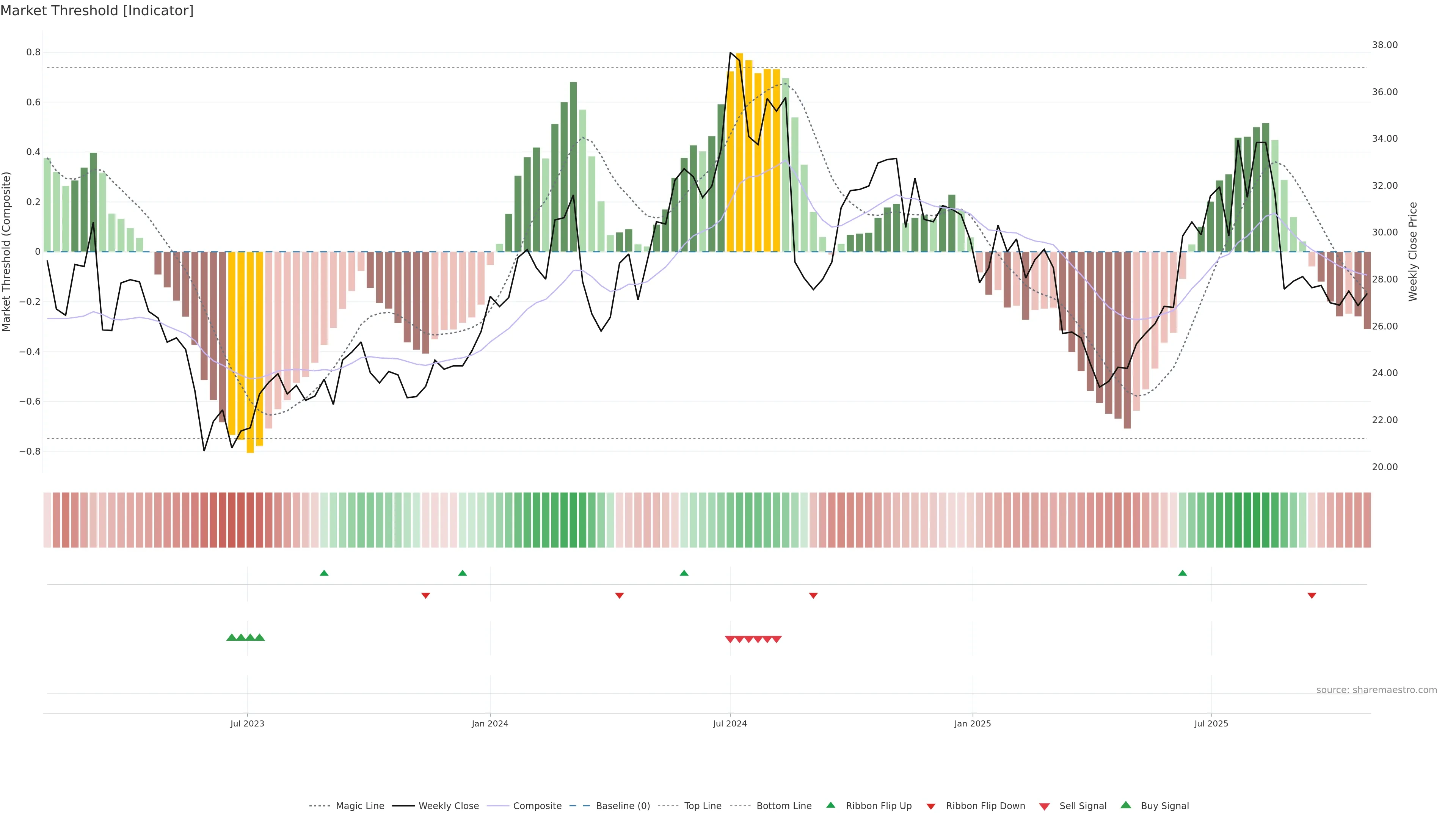This screenshot has height=819, width=1456.
Task: Click the Buy Signal triangle icon in legend
Action: tap(1126, 805)
